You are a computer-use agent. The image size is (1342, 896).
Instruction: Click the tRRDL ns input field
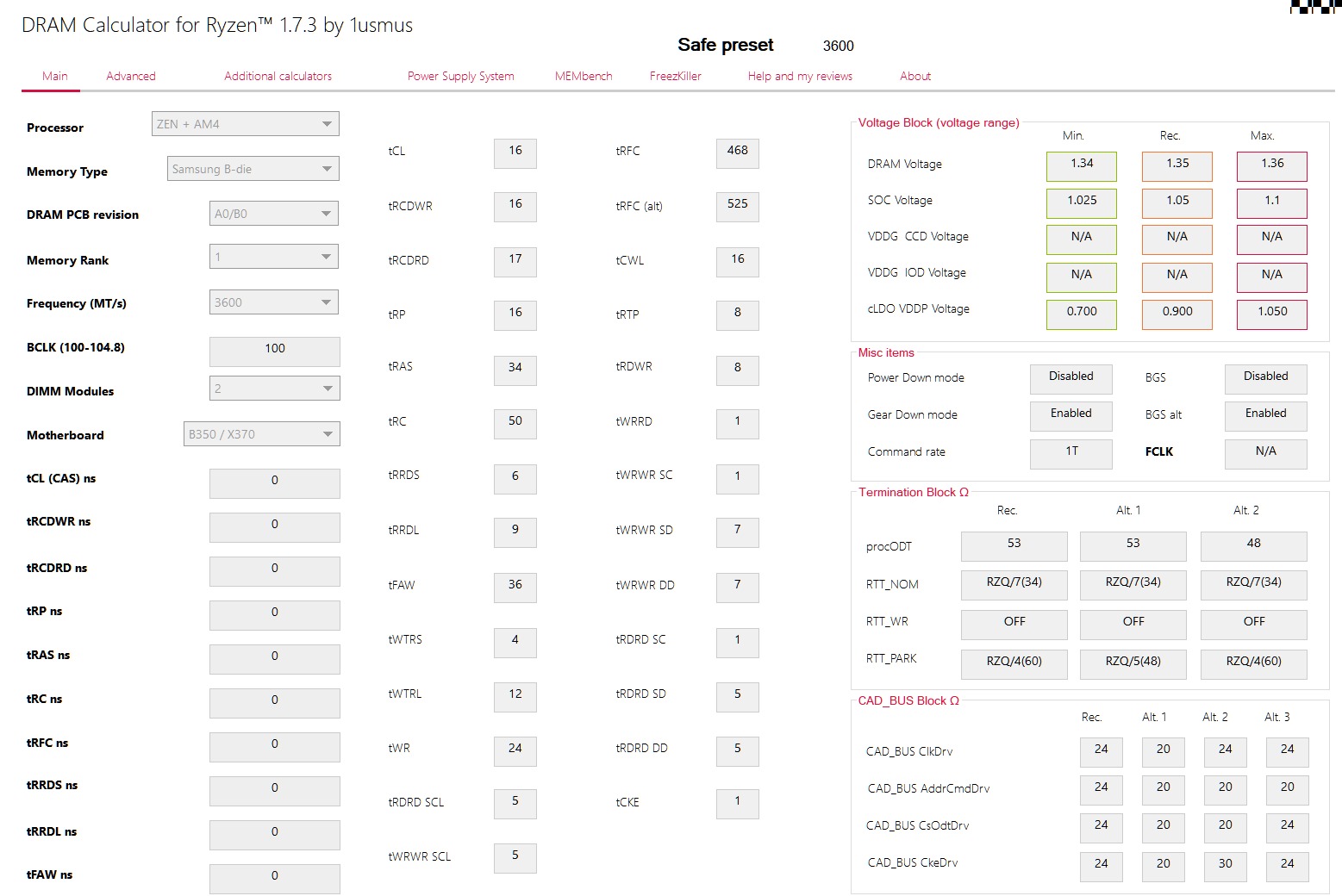pos(275,835)
